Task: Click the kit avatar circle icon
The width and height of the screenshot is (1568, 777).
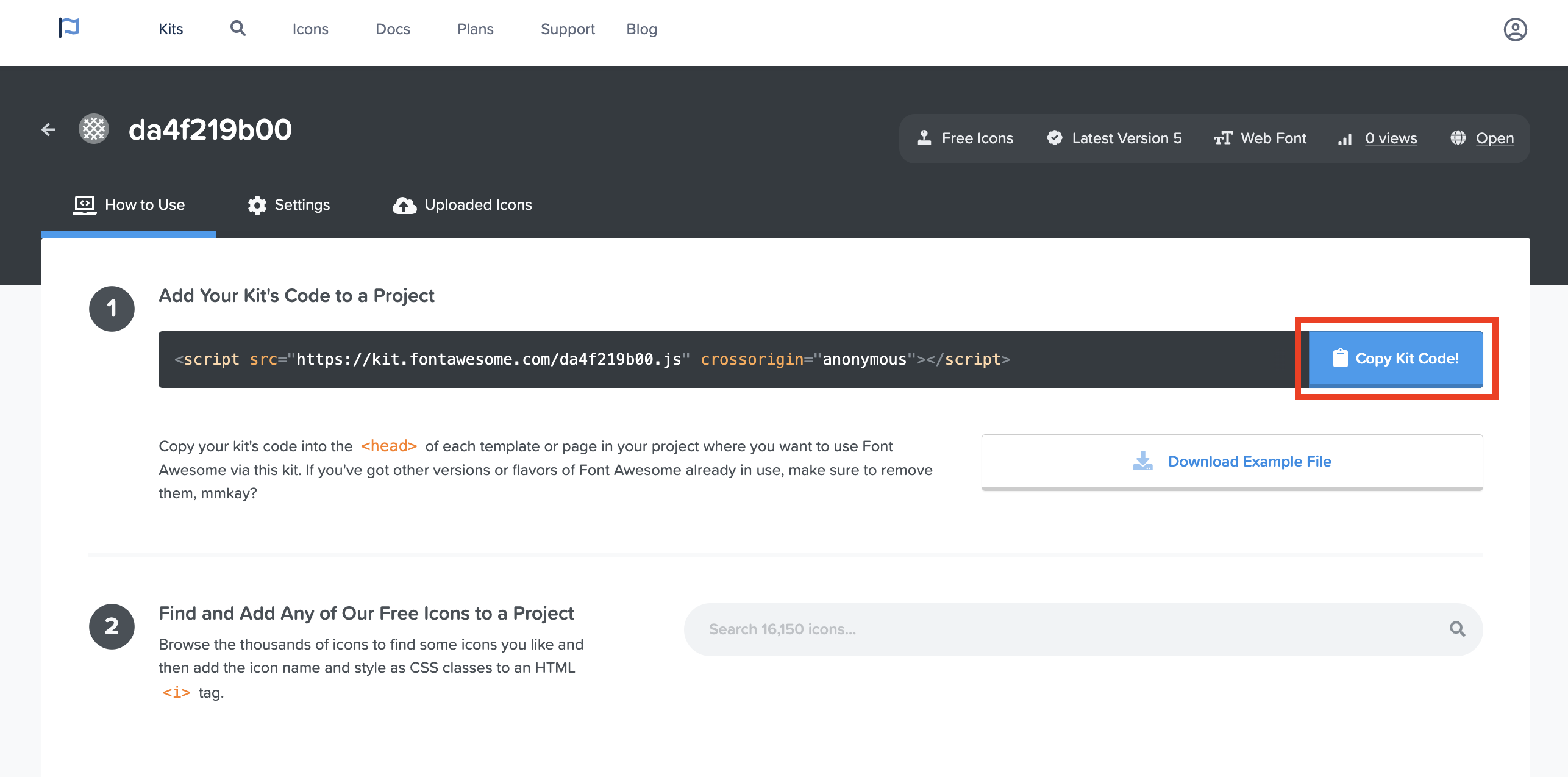Action: [94, 129]
